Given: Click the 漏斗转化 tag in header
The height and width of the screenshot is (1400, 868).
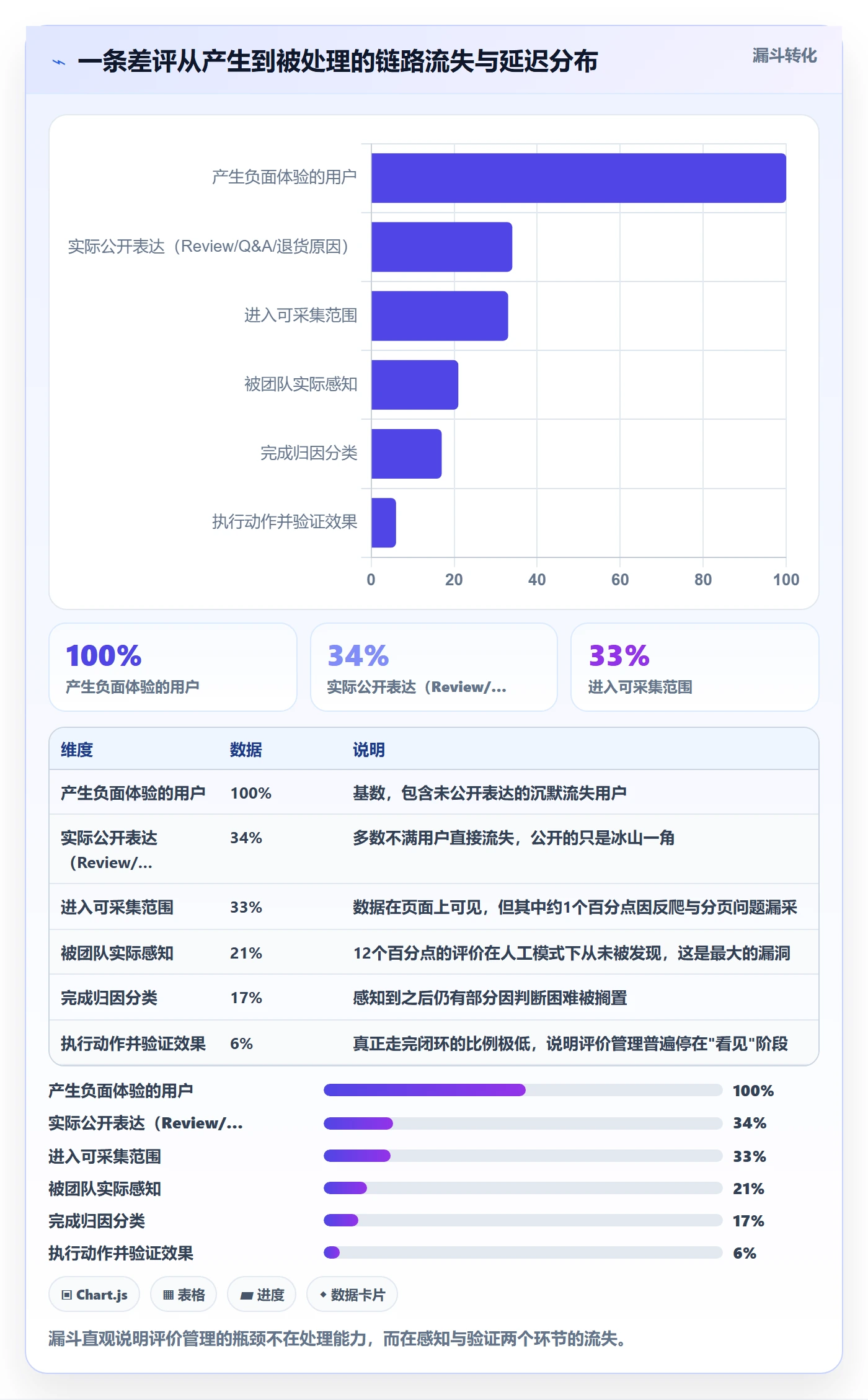Looking at the screenshot, I should pos(784,56).
